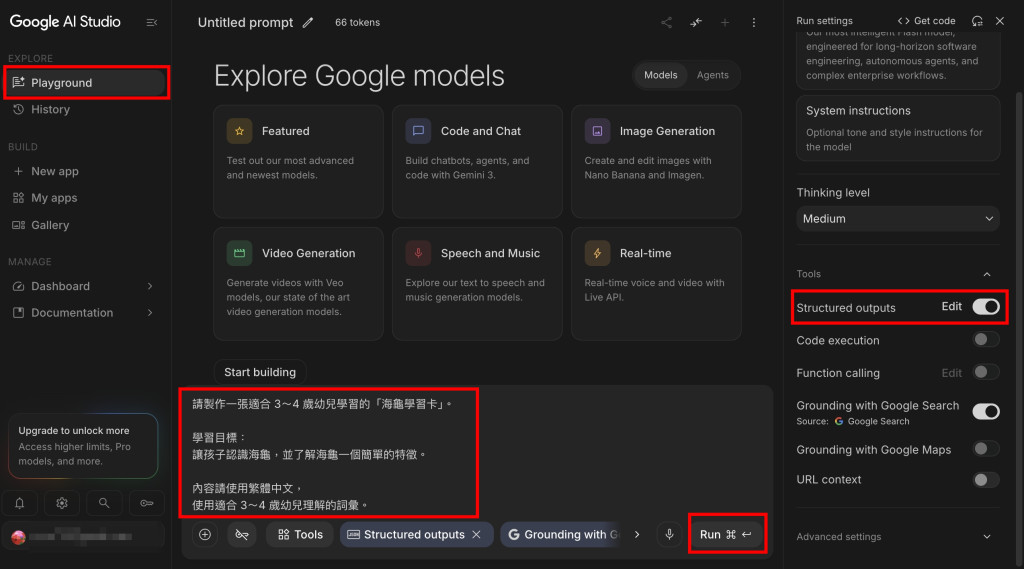Turn off the Structured outputs toggle
This screenshot has width=1024, height=569.
click(985, 307)
